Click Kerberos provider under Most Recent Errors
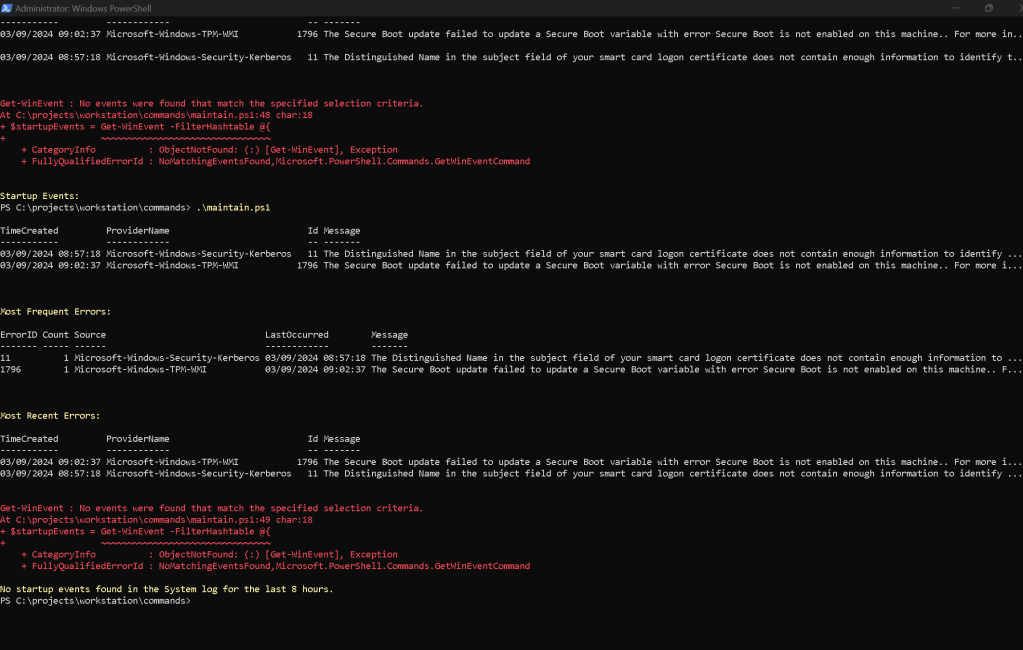The image size is (1023, 650). click(x=198, y=474)
